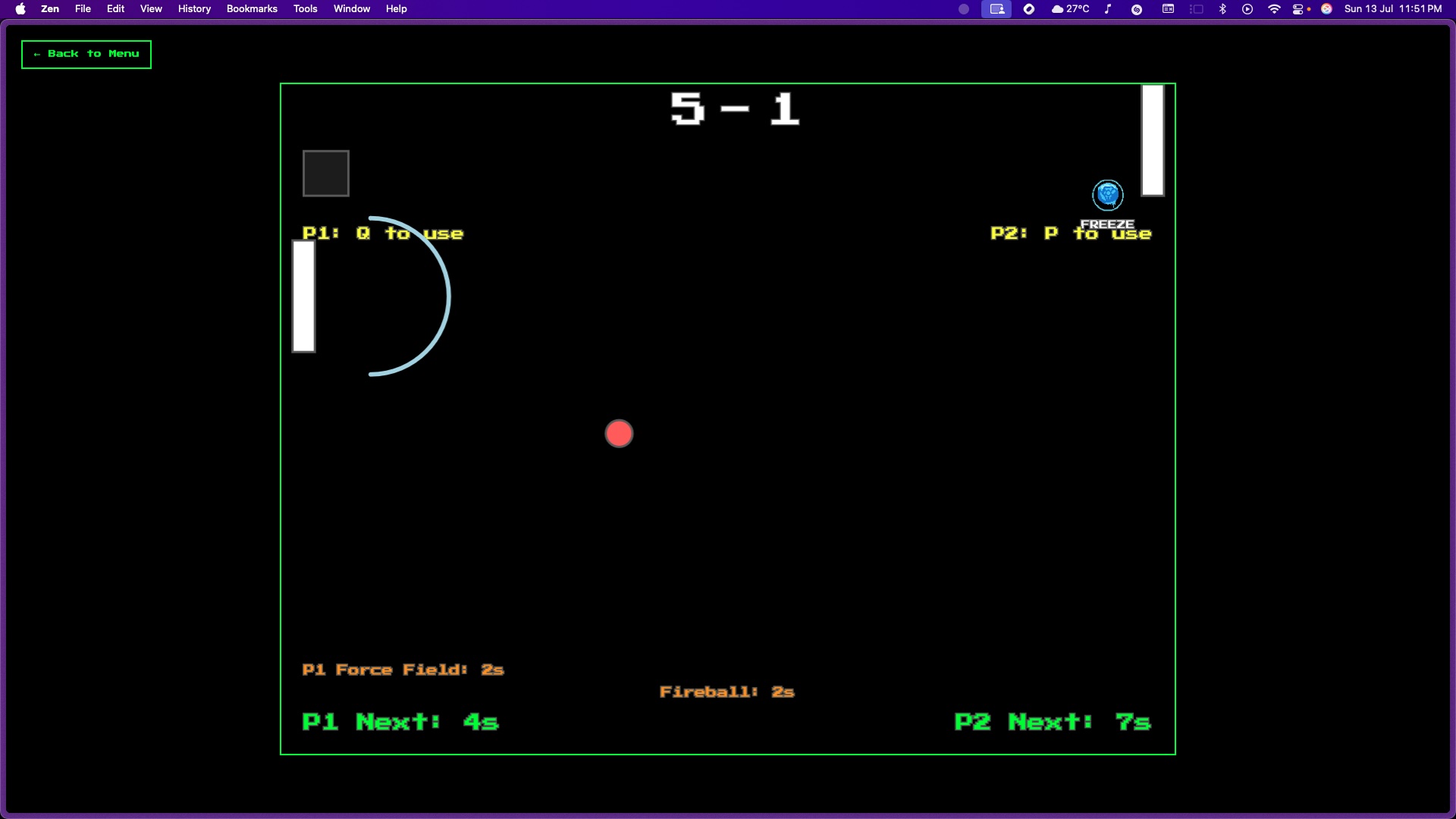Open the Window menu
Image resolution: width=1456 pixels, height=819 pixels.
[352, 9]
